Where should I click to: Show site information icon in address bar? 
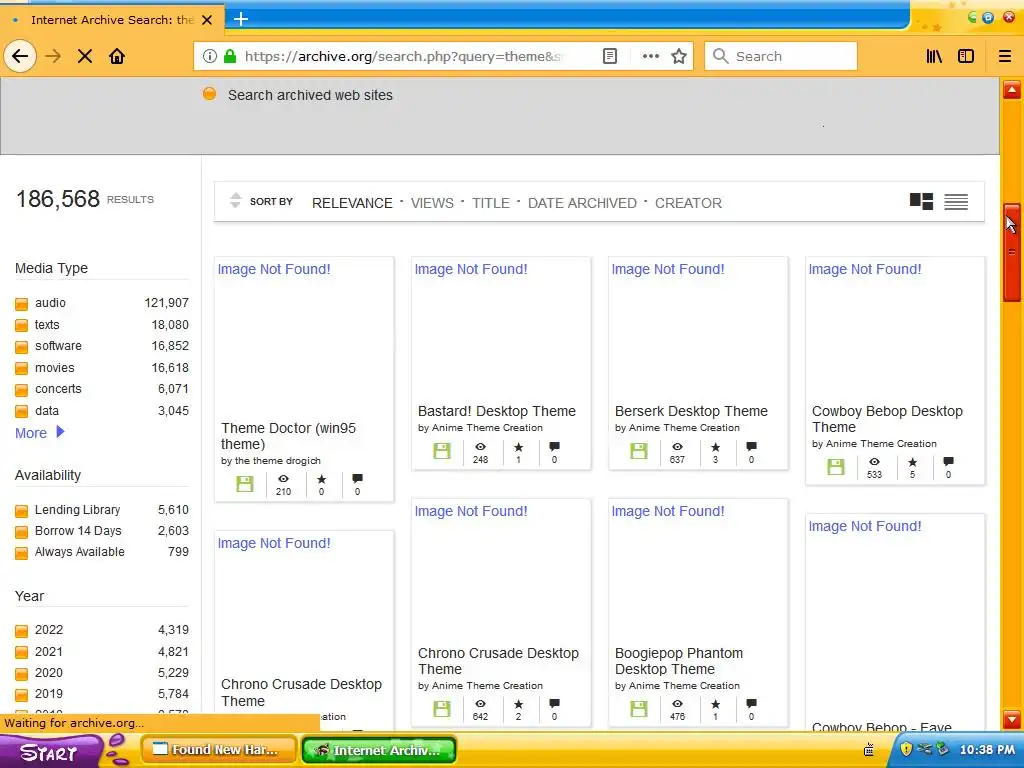(x=209, y=56)
